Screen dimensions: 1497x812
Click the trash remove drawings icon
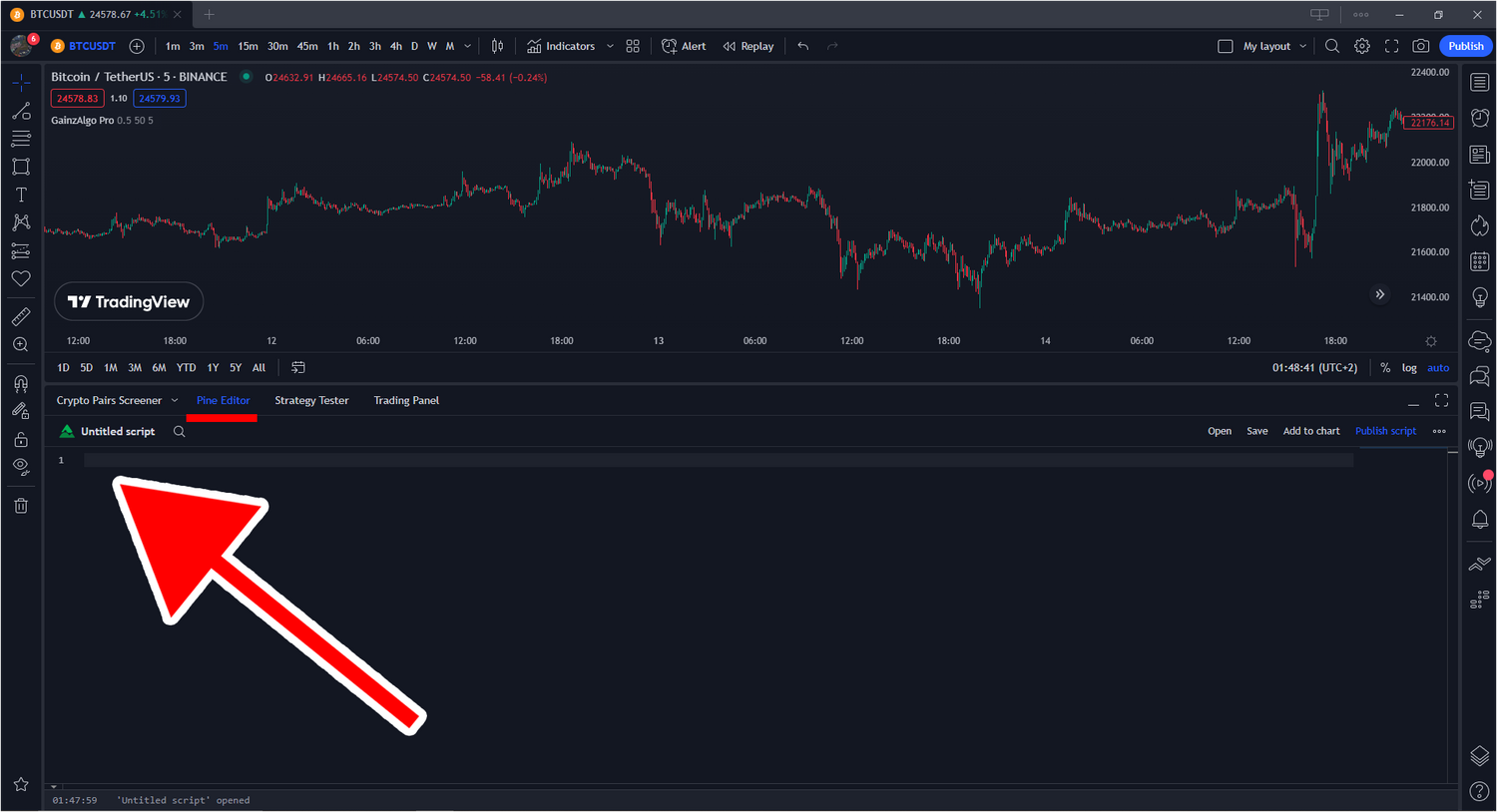click(x=21, y=506)
